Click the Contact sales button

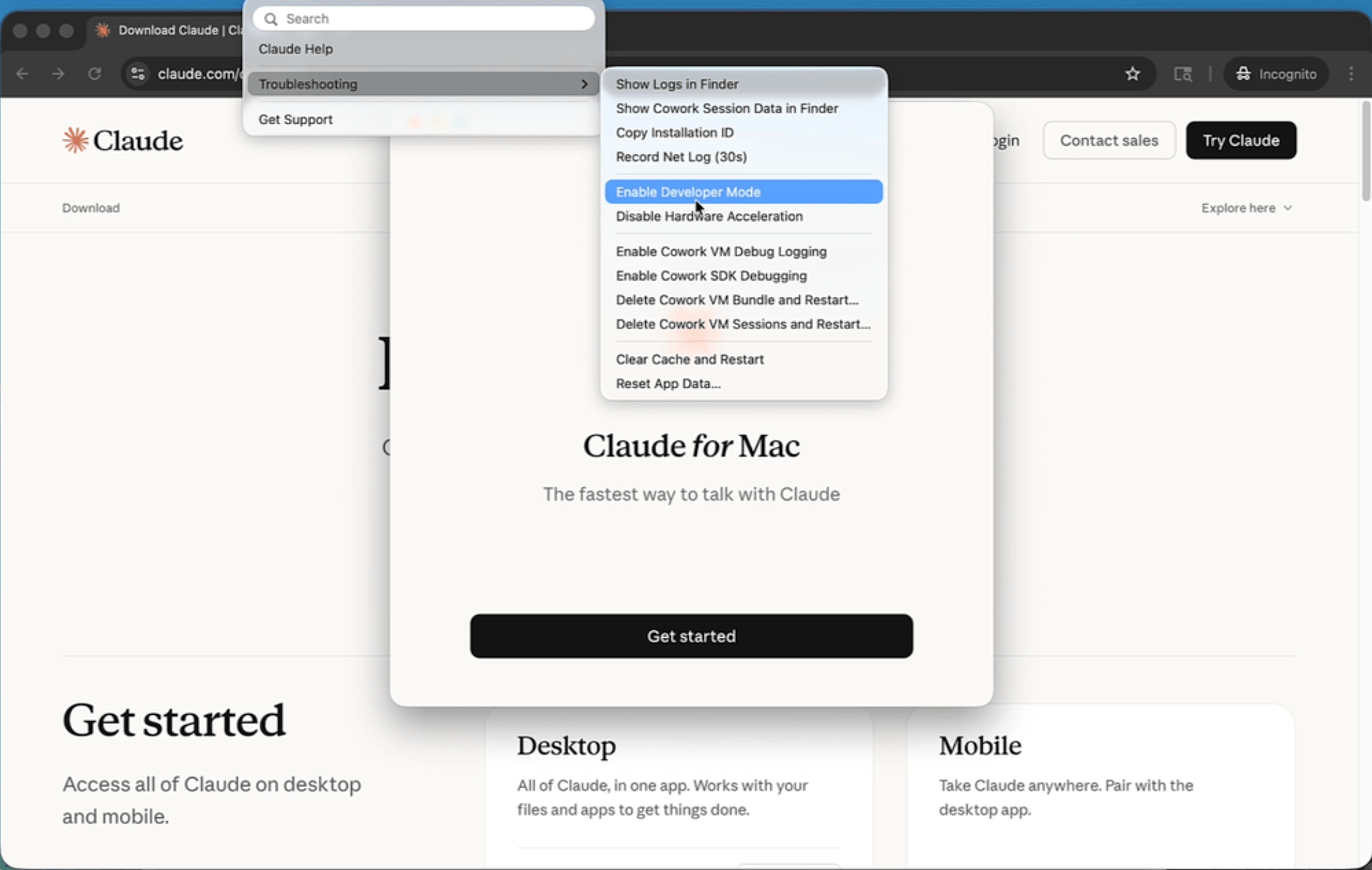pyautogui.click(x=1109, y=140)
